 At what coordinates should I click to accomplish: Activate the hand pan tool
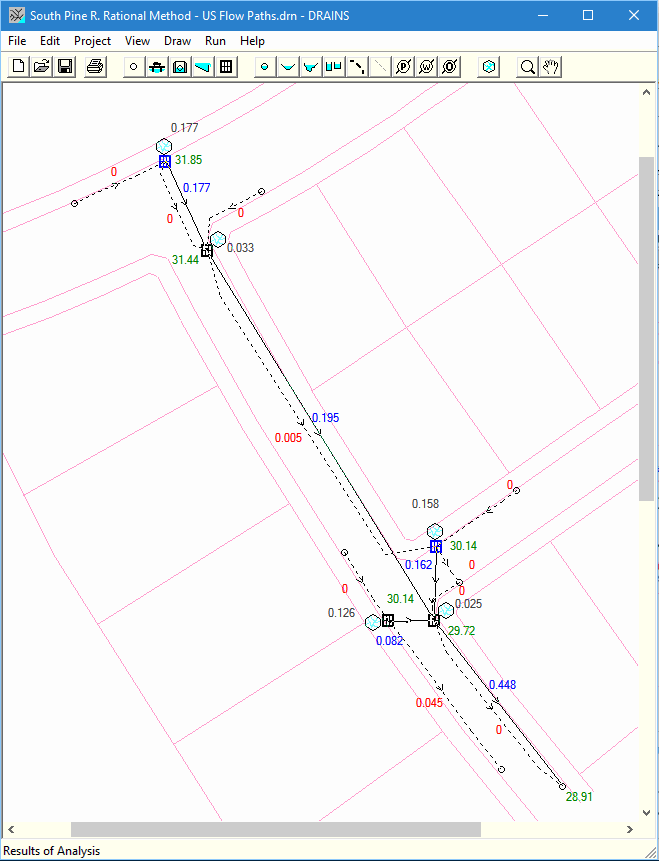(x=550, y=67)
